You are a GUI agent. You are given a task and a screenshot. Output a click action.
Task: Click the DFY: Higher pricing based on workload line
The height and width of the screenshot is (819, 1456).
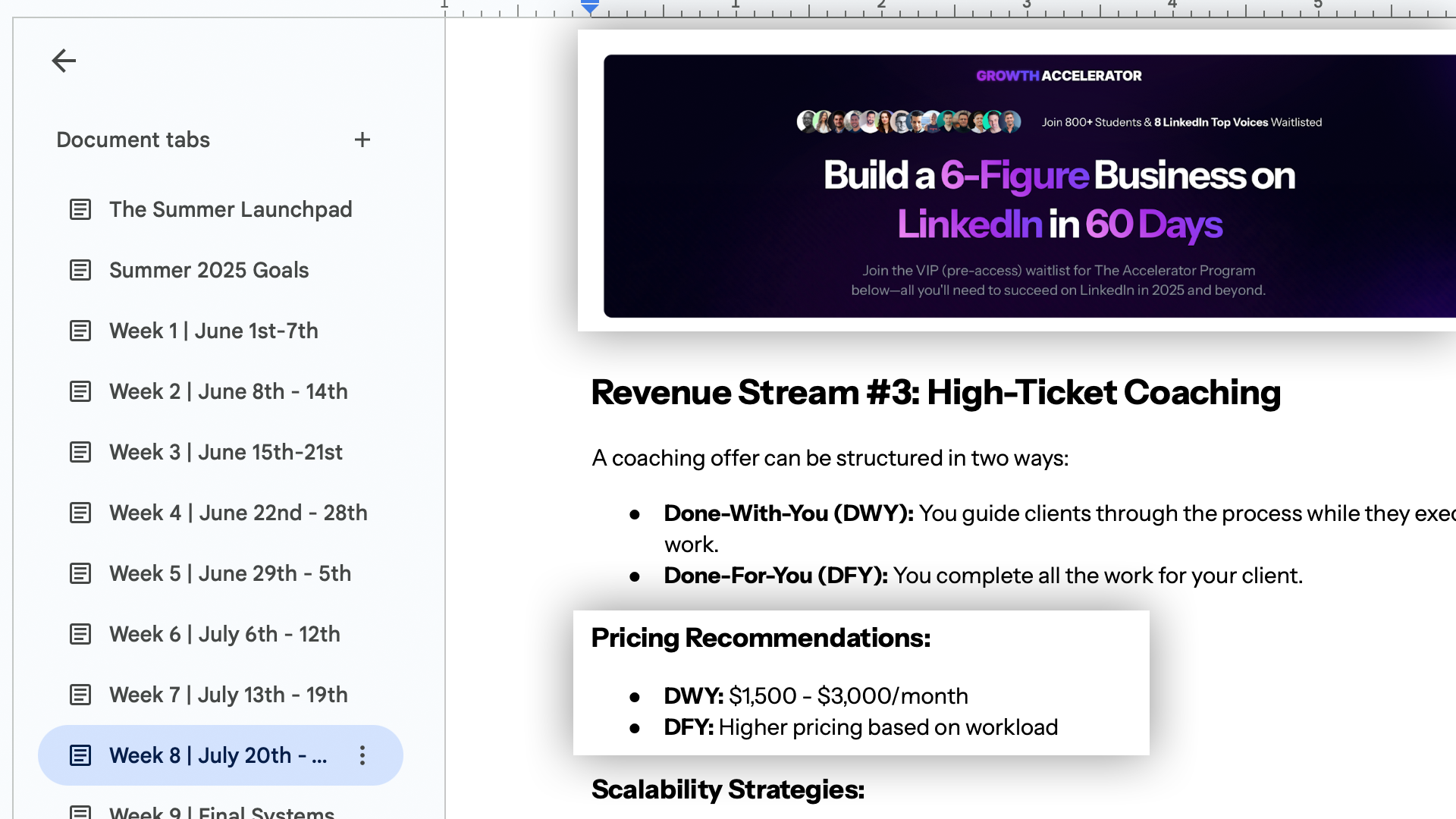coord(861,727)
